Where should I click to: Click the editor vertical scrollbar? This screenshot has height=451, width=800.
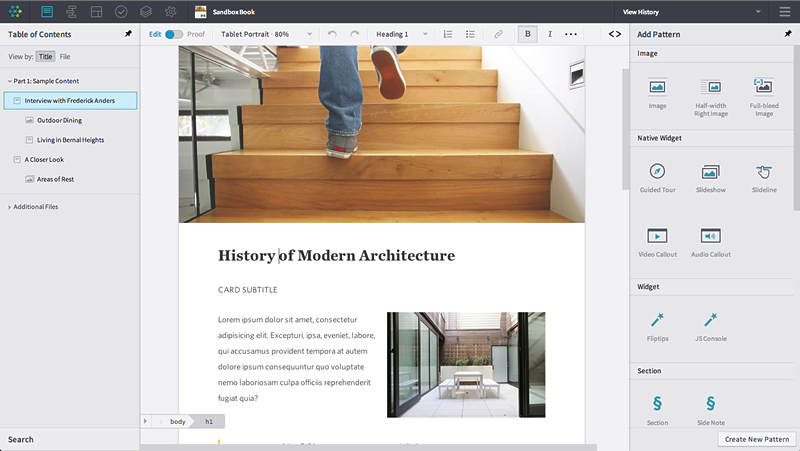pos(626,129)
